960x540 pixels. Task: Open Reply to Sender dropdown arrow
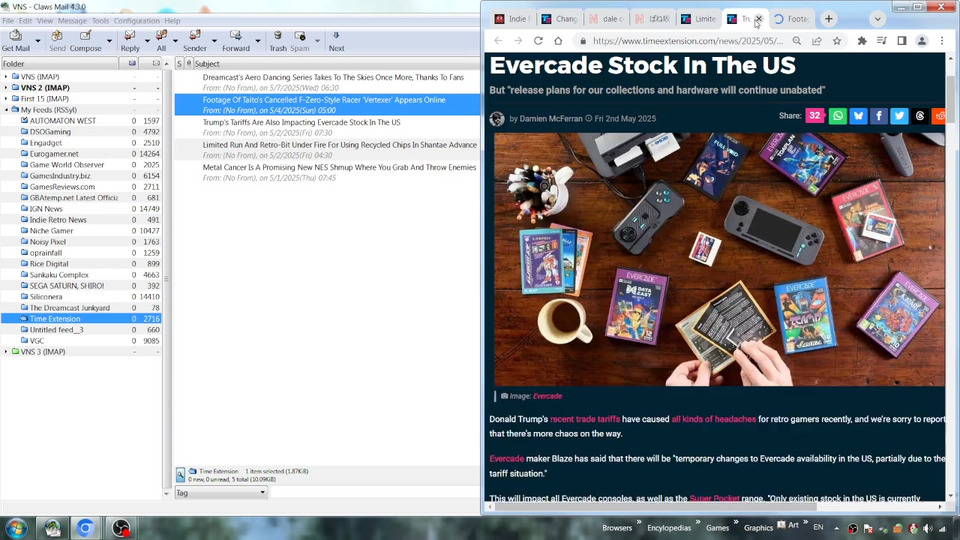point(214,41)
